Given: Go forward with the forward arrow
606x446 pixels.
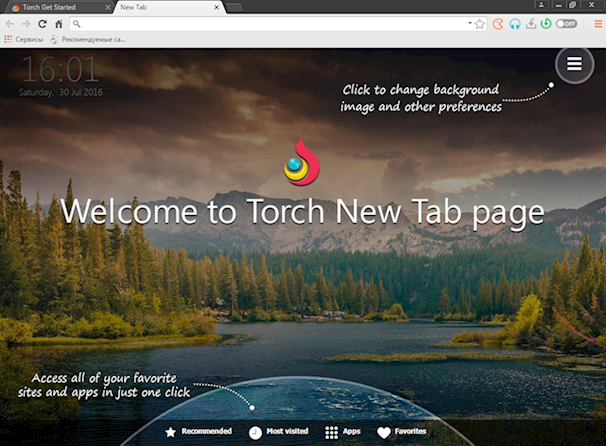Looking at the screenshot, I should pos(26,24).
